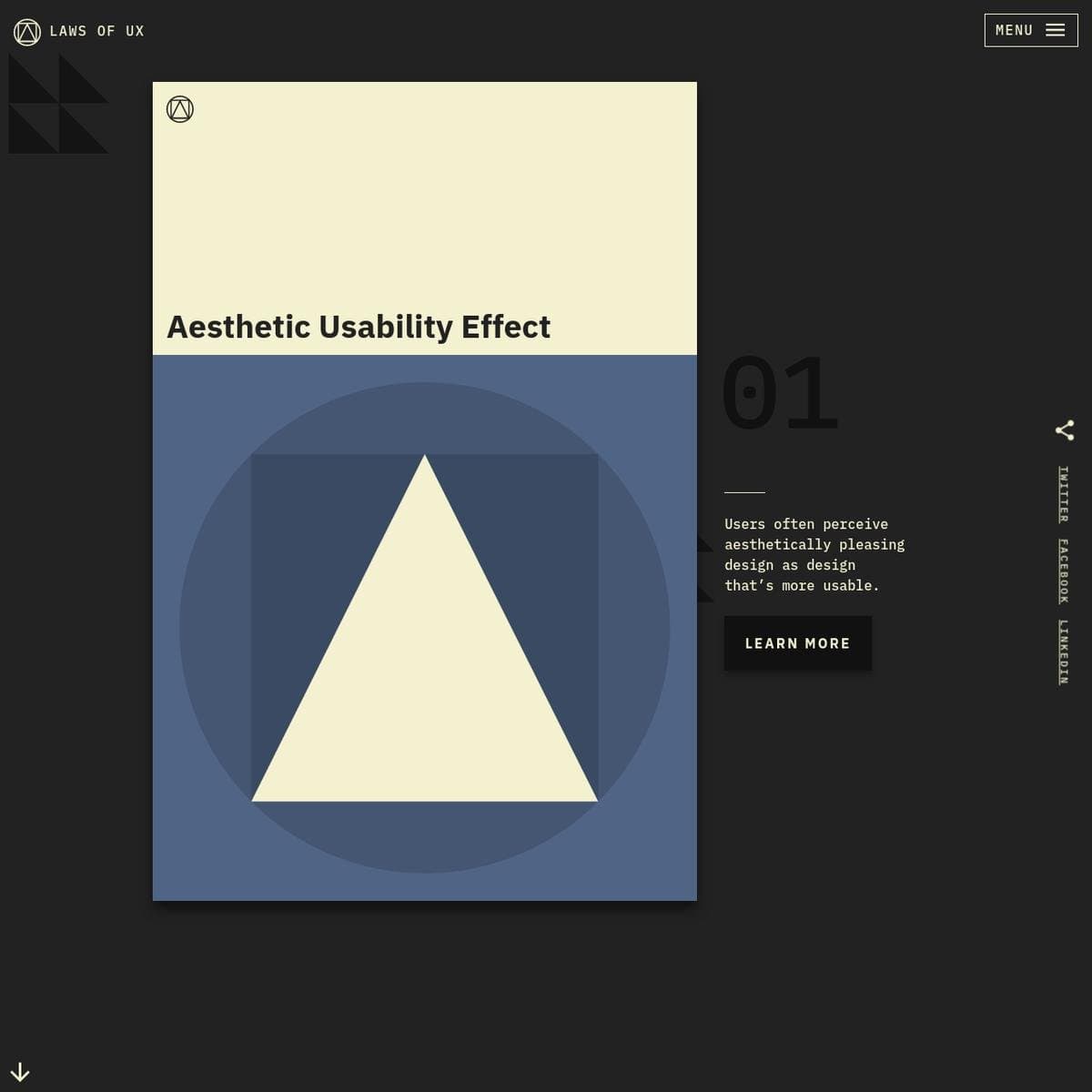Image resolution: width=1092 pixels, height=1092 pixels.
Task: Select the LAWS OF UX site title
Action: [97, 30]
